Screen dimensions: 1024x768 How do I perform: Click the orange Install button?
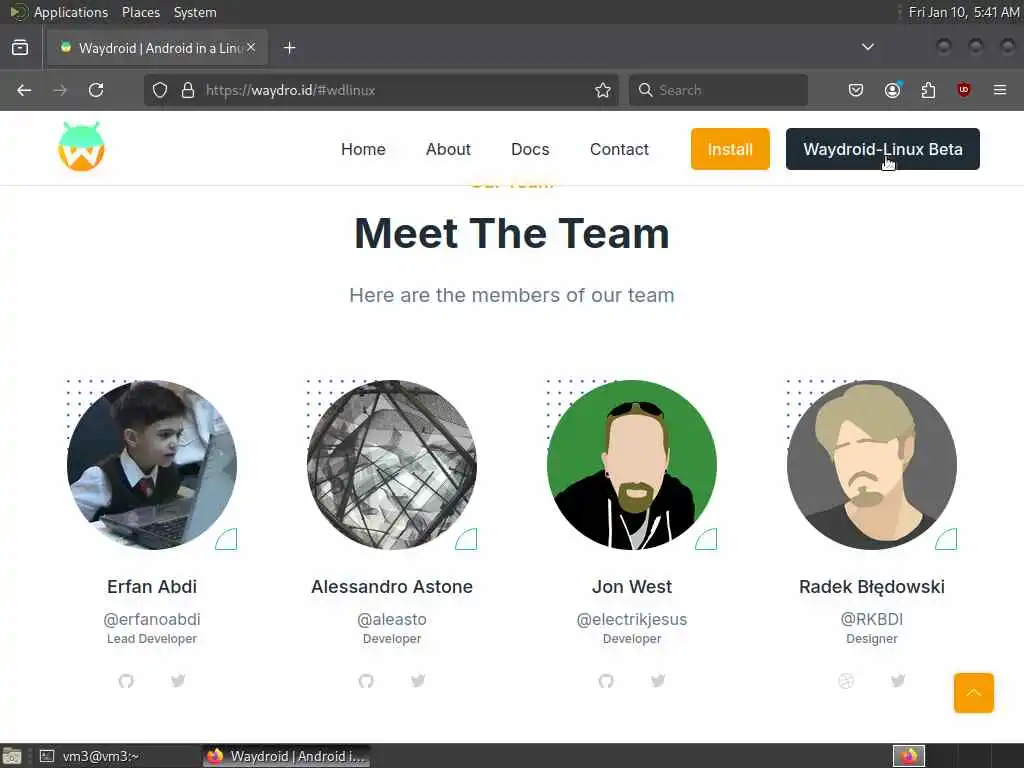click(730, 149)
